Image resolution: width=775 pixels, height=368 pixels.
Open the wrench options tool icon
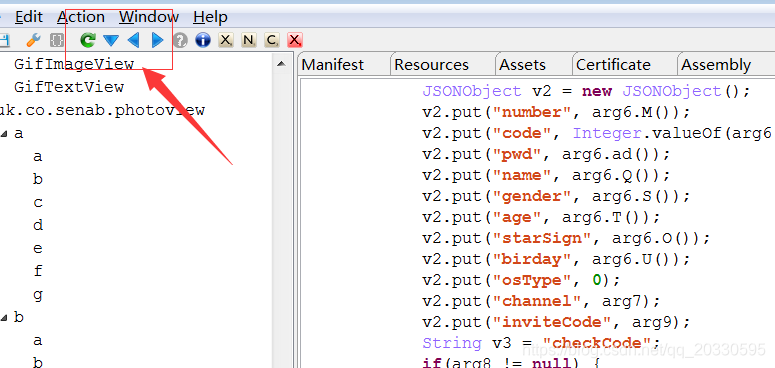[33, 40]
